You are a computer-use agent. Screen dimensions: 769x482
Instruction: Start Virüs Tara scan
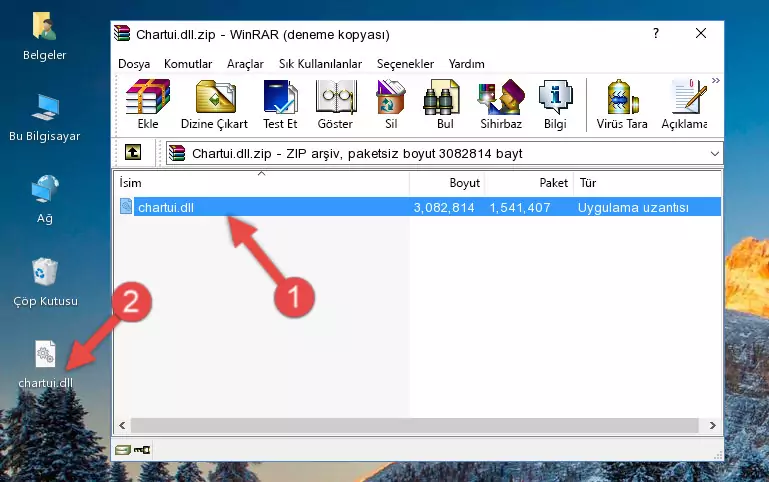point(622,104)
